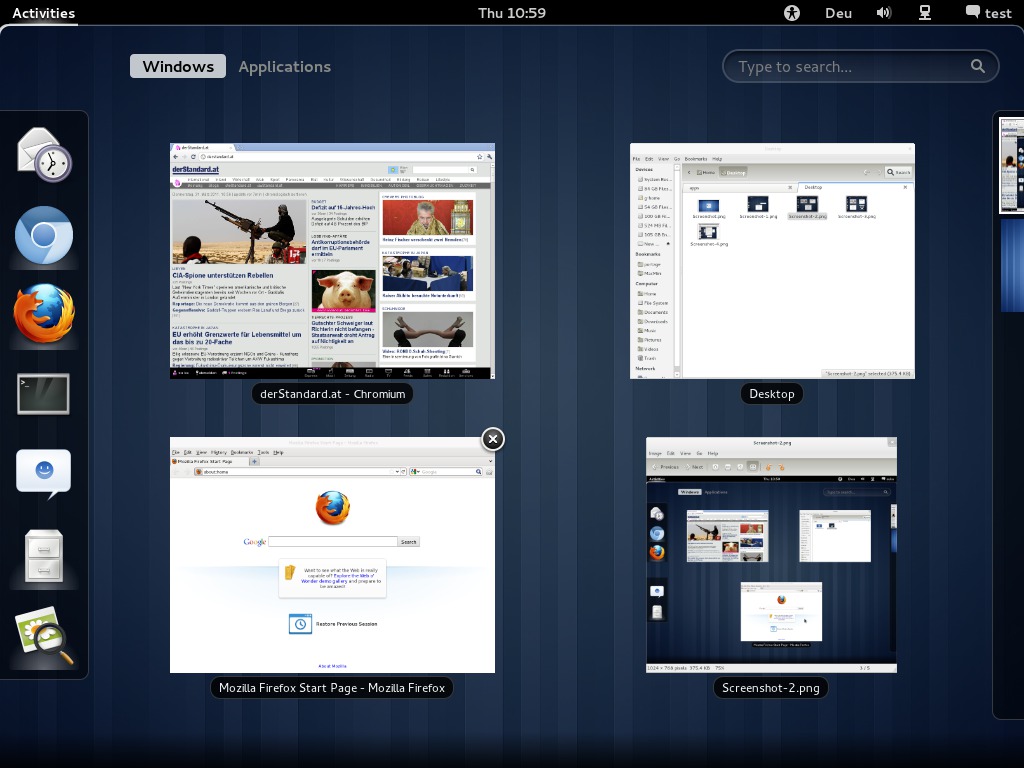Select the first workspace thumbnail at right edge
1024x768 pixels.
(1012, 165)
